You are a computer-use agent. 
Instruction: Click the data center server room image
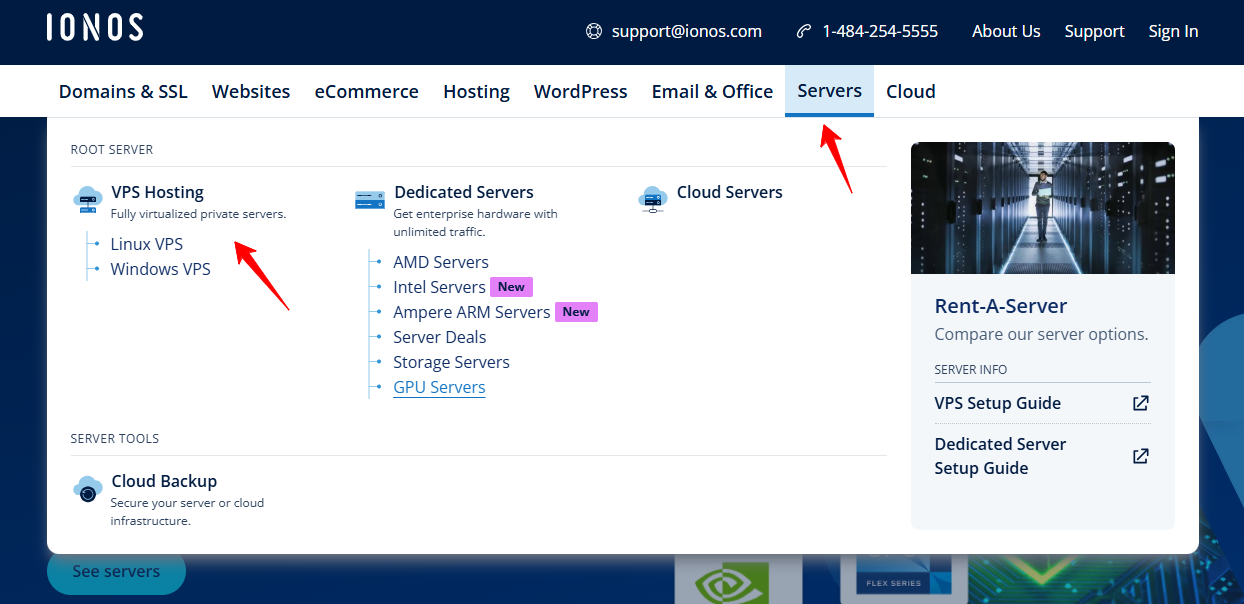pos(1042,208)
